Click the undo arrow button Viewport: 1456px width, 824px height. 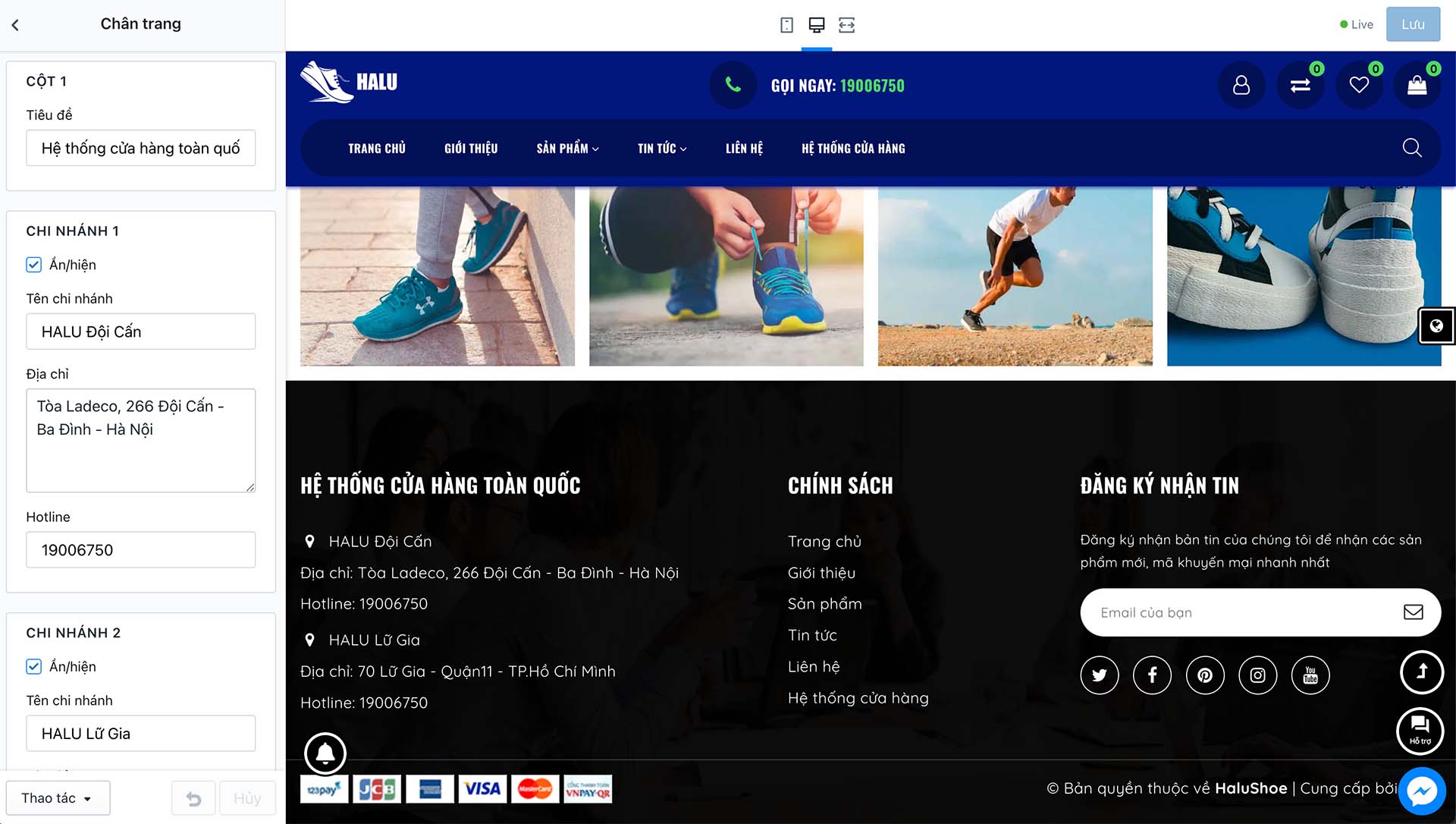(x=193, y=798)
